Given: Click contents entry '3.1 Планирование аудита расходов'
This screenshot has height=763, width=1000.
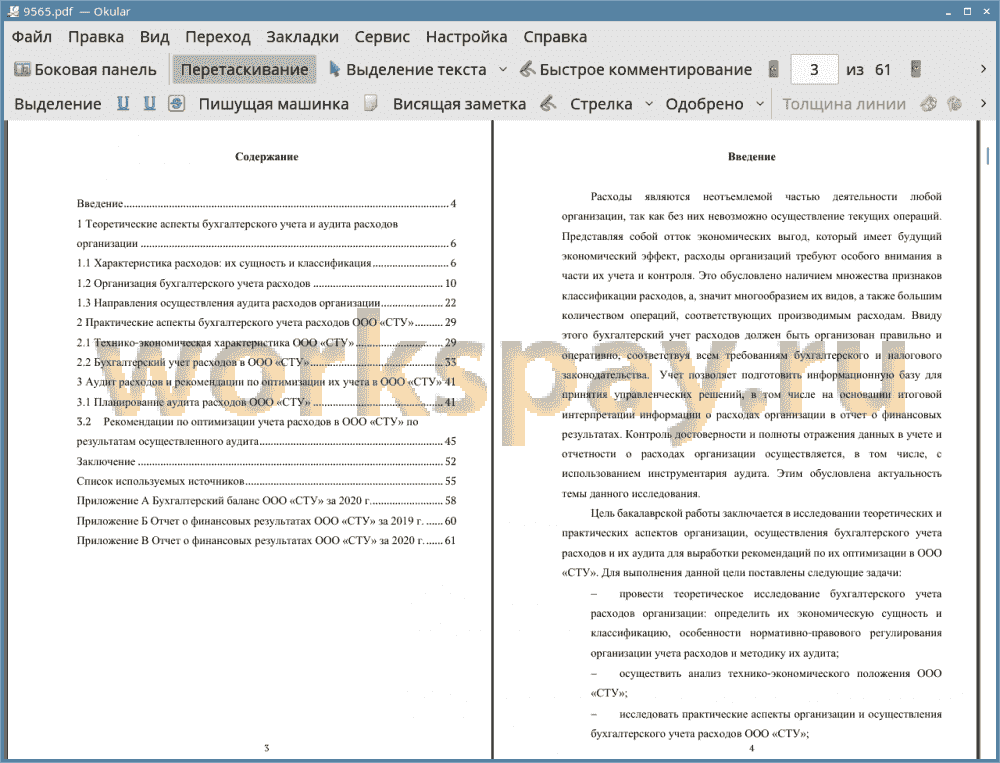Looking at the screenshot, I should click(x=267, y=402).
